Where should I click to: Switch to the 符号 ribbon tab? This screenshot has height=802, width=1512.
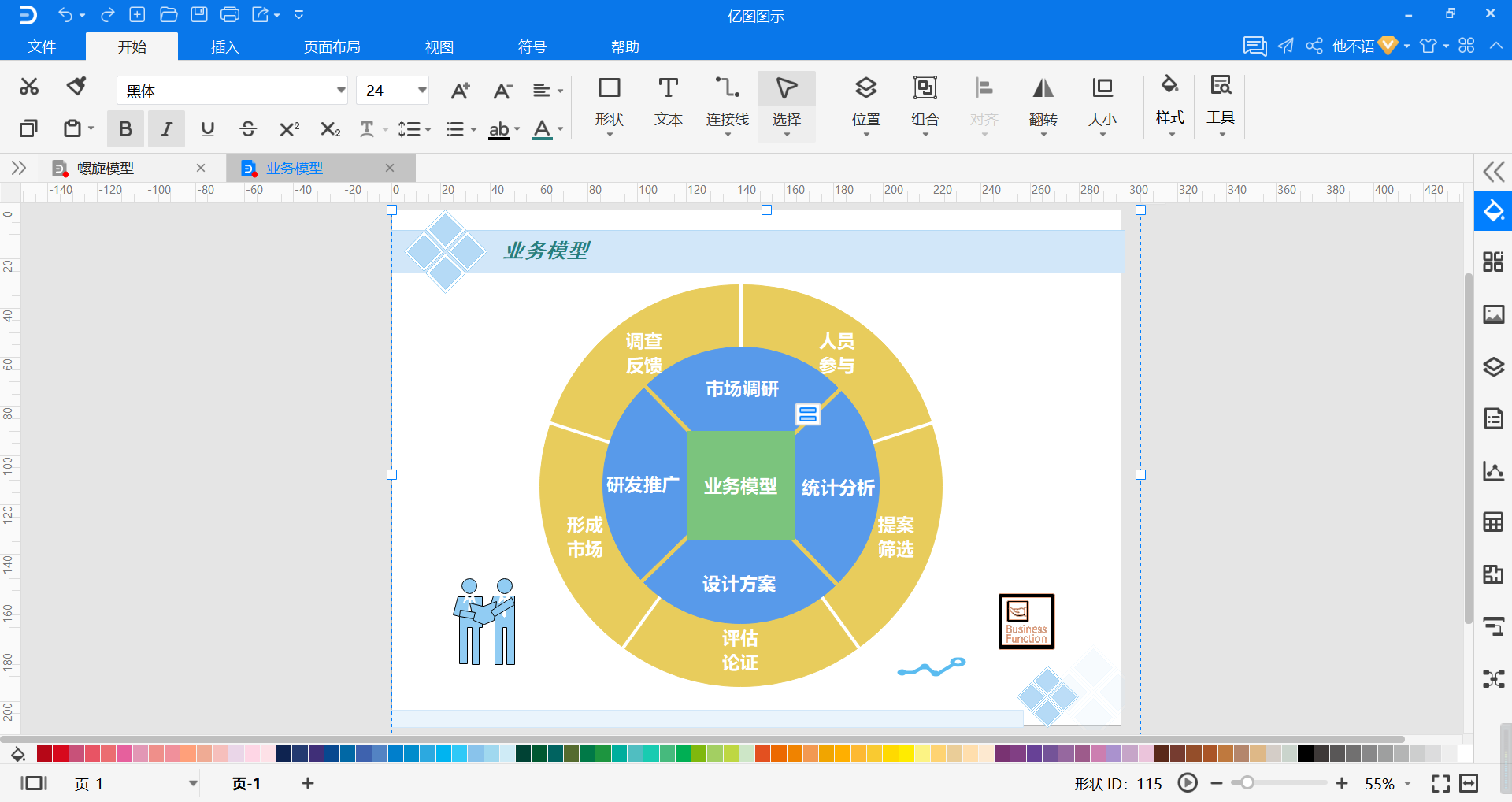[x=532, y=46]
